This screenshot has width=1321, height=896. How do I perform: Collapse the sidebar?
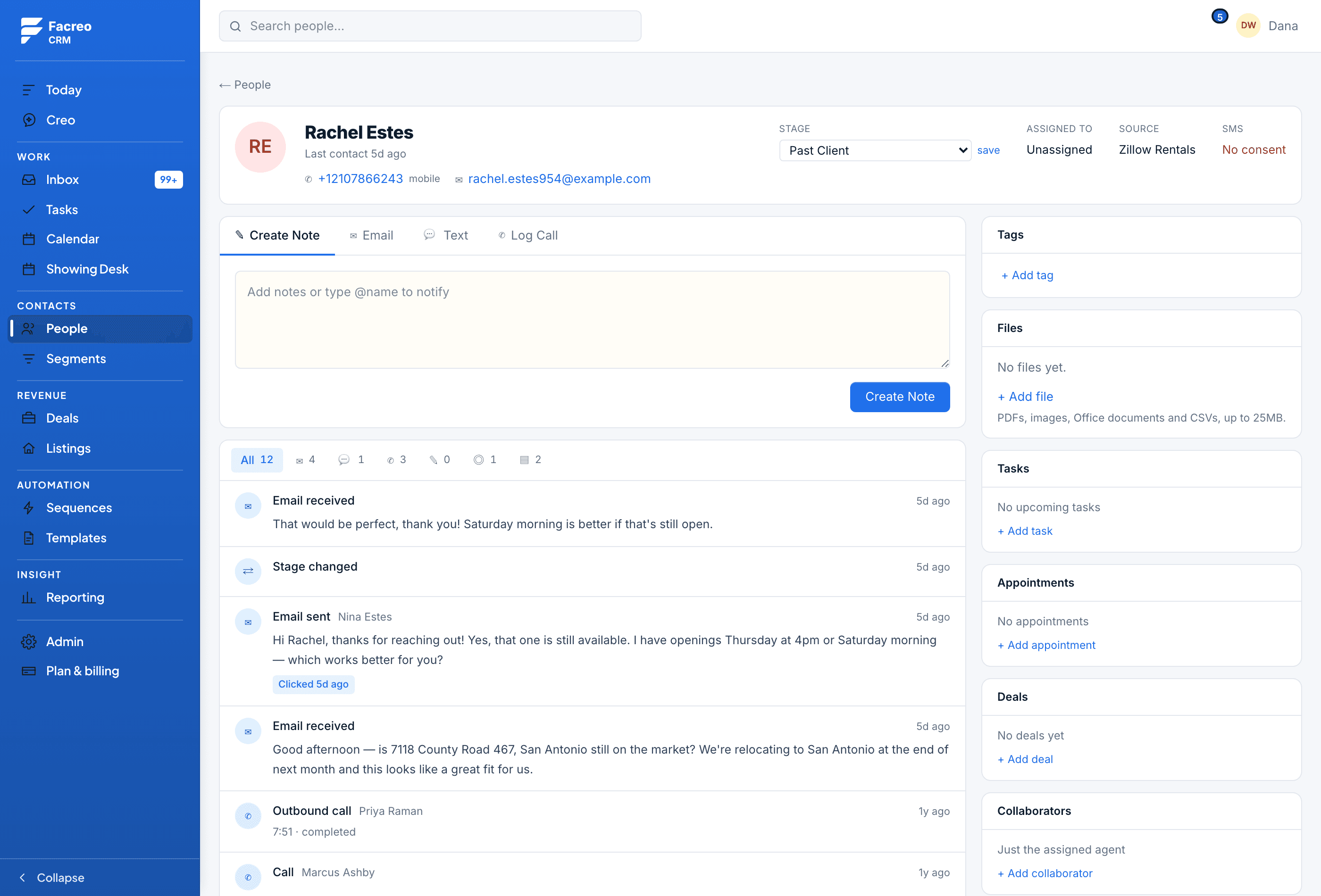click(52, 878)
